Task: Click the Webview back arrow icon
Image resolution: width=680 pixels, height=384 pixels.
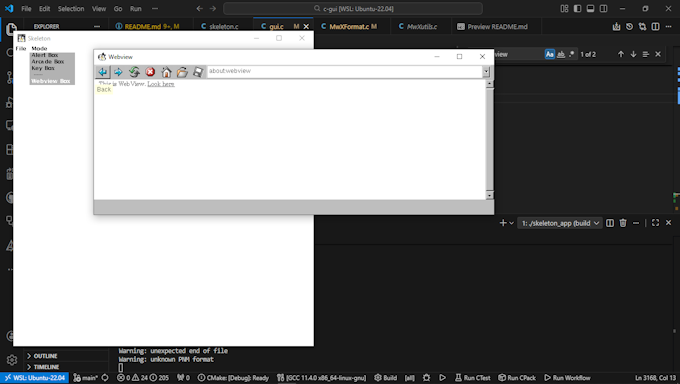Action: tap(102, 72)
